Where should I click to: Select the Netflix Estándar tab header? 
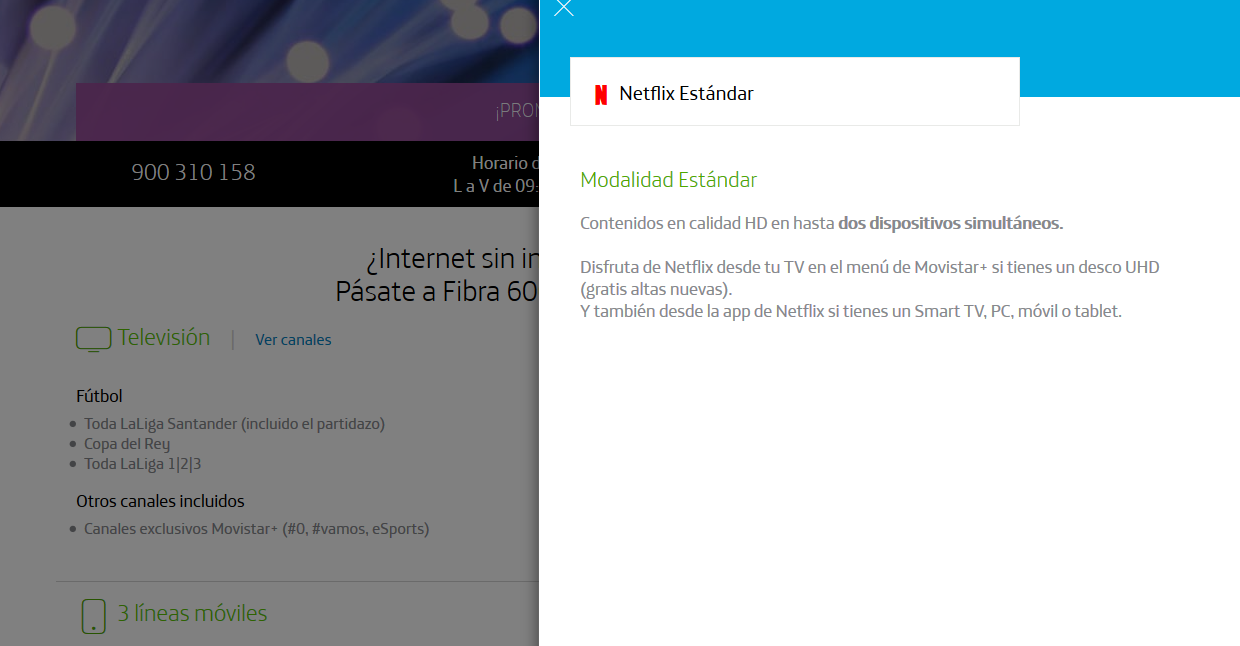[795, 92]
